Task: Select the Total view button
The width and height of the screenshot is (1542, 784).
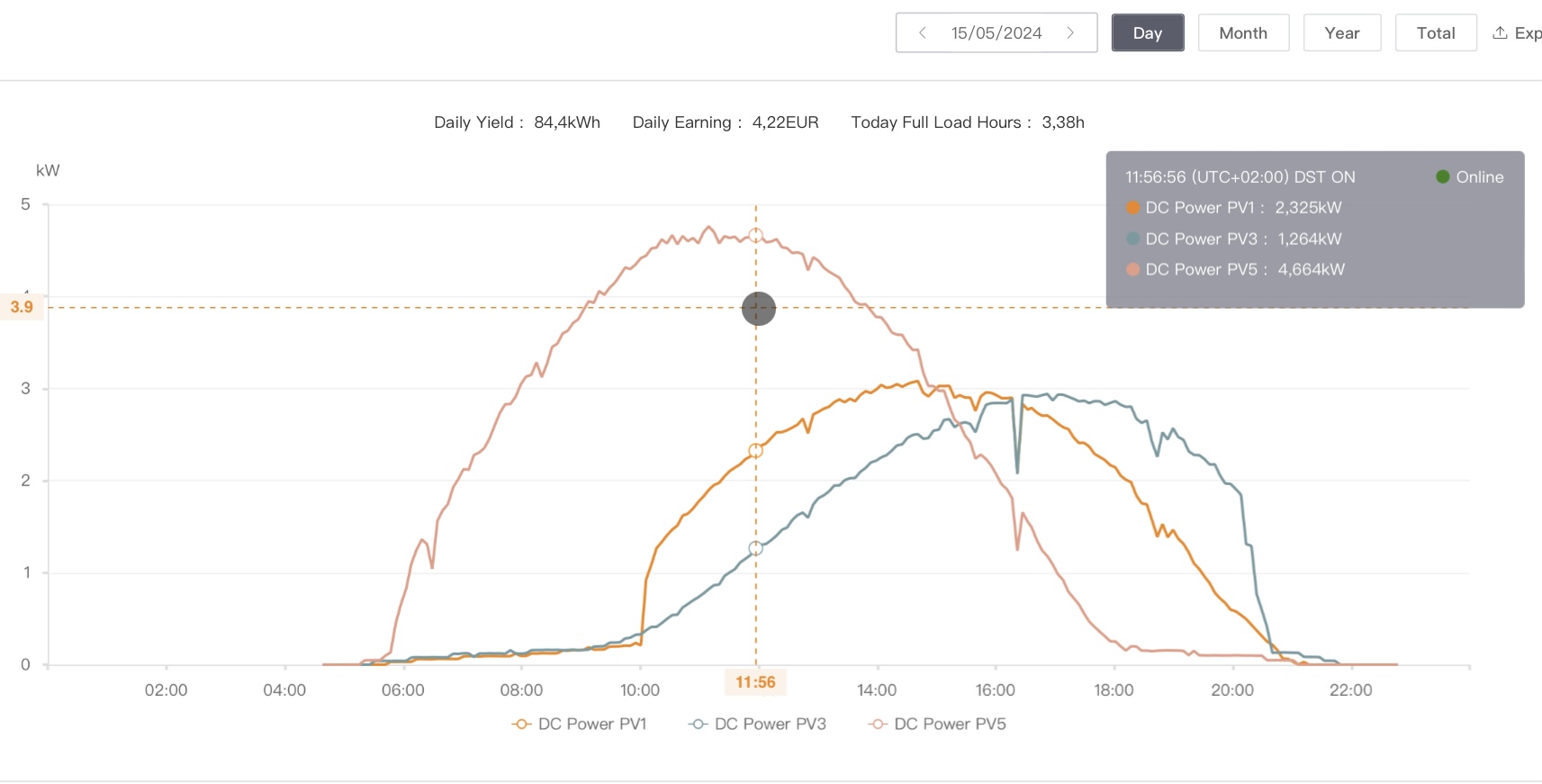Action: point(1435,33)
